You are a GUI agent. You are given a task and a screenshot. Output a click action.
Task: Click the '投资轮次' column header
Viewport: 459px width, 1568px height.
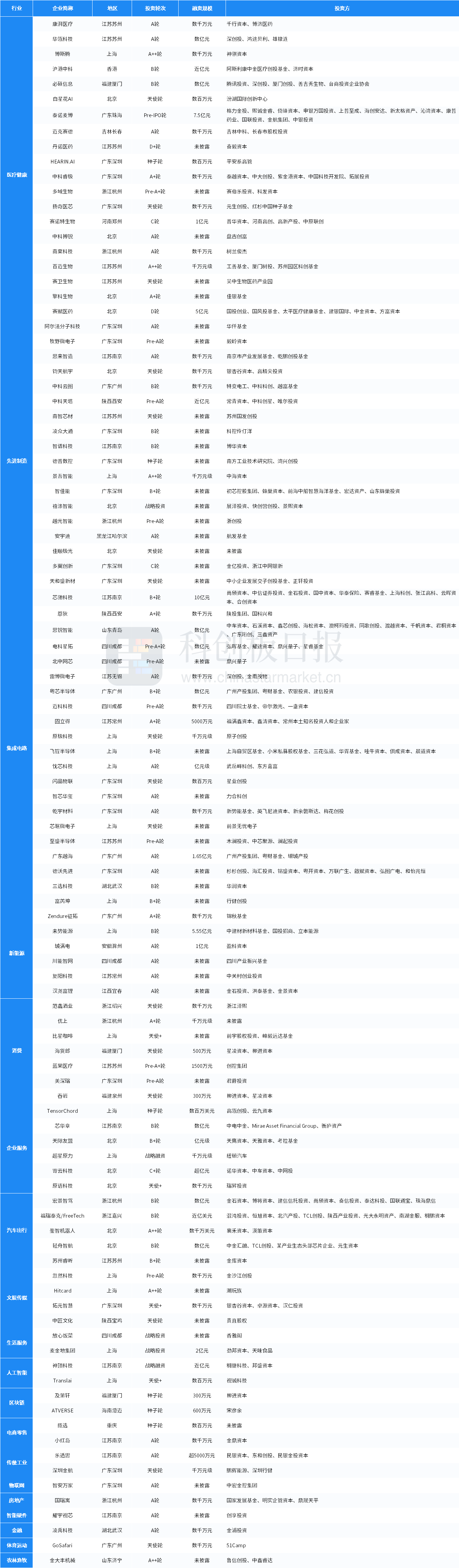click(x=155, y=9)
